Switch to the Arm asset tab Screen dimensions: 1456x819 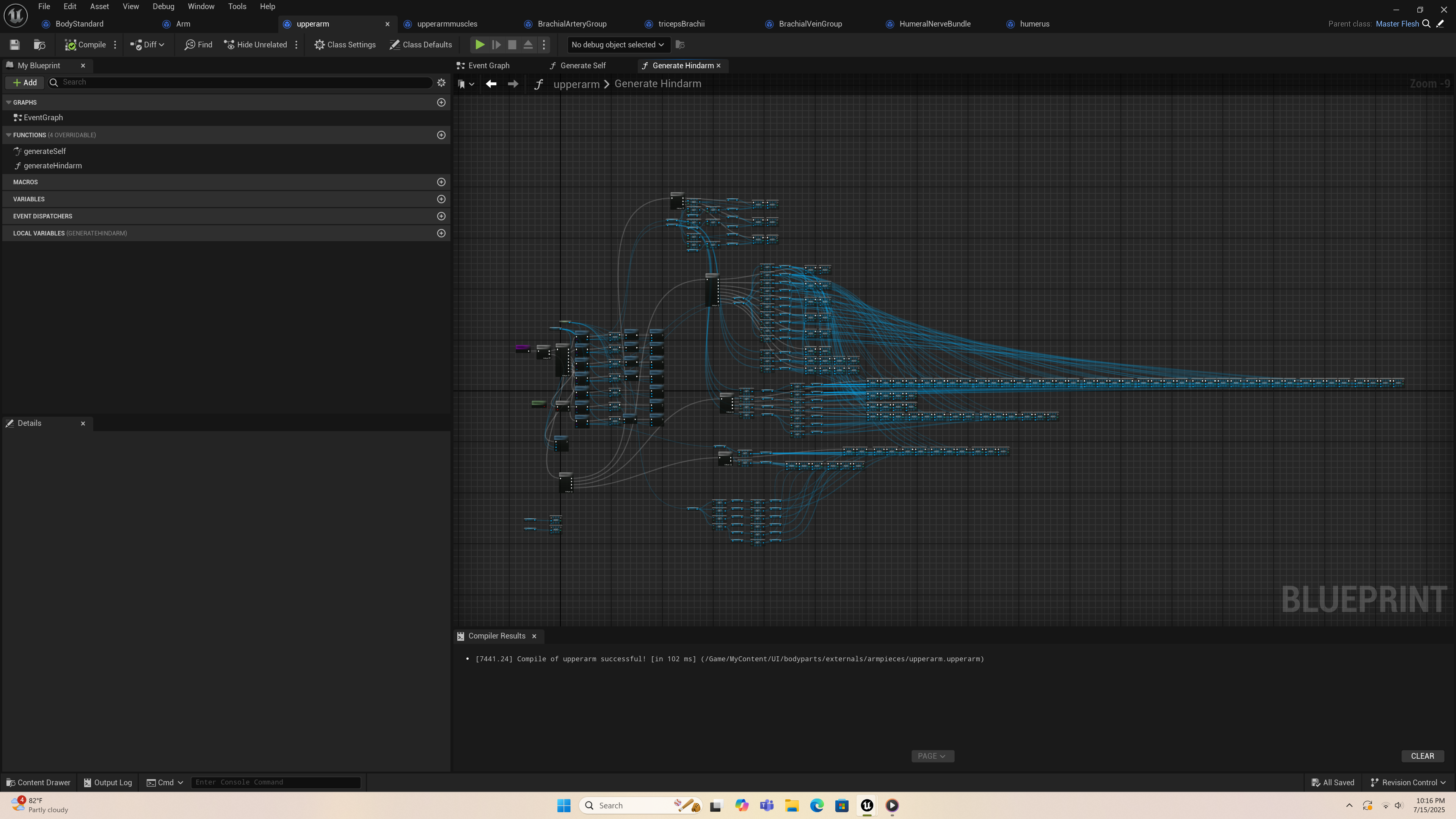pos(183,24)
